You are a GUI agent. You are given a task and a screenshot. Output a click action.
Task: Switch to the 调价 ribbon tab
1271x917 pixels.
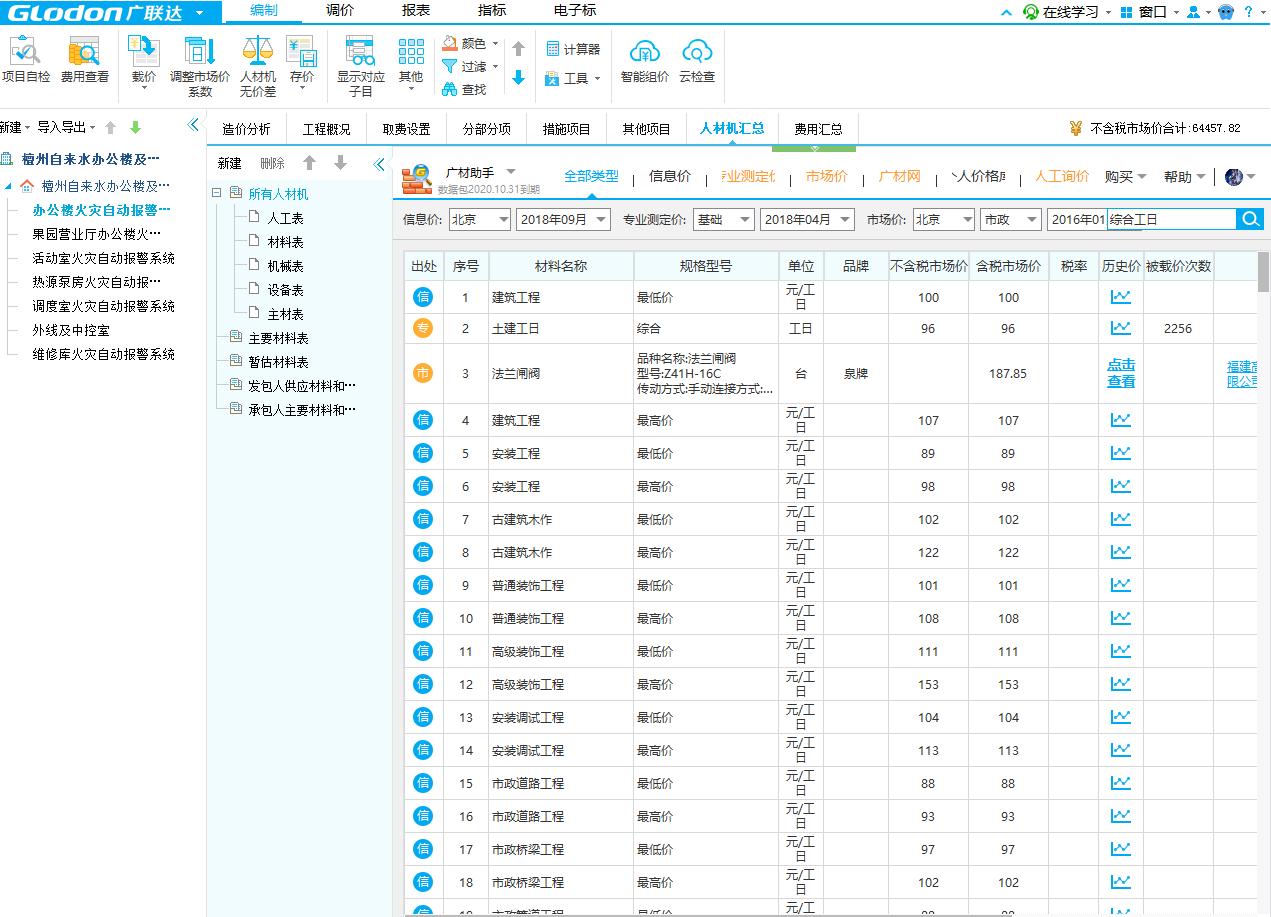pos(340,10)
